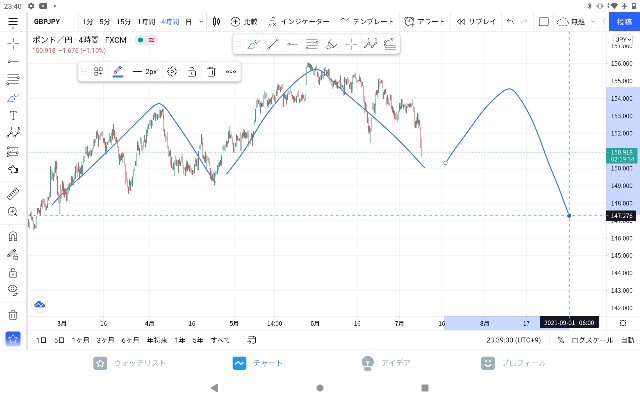Open drawing templates icon in properties toolbar
Image resolution: width=640 pixels, height=400 pixels.
pyautogui.click(x=98, y=72)
